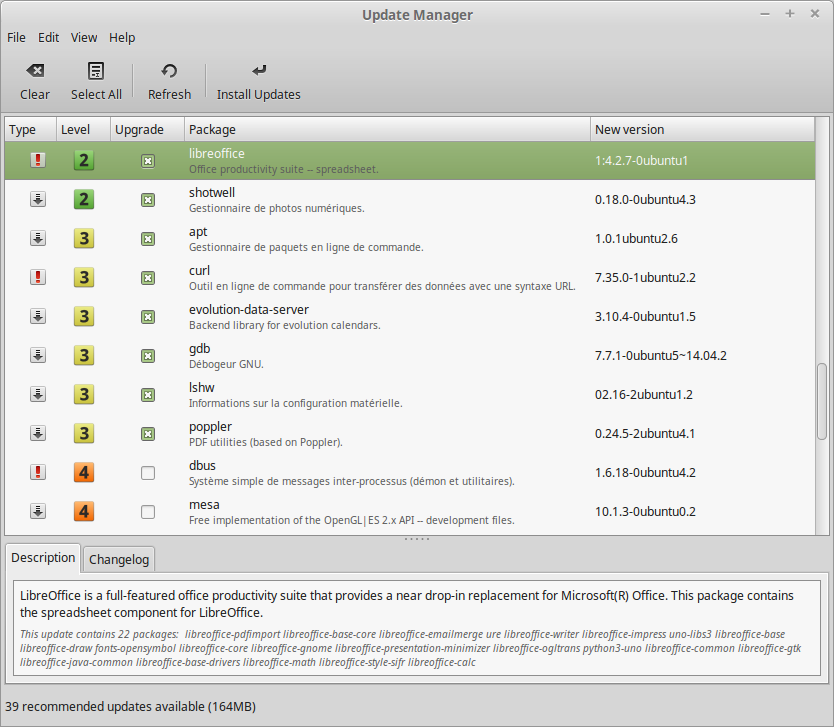The height and width of the screenshot is (727, 834).
Task: Click the package list vertical scrollbar handle
Action: tap(822, 402)
